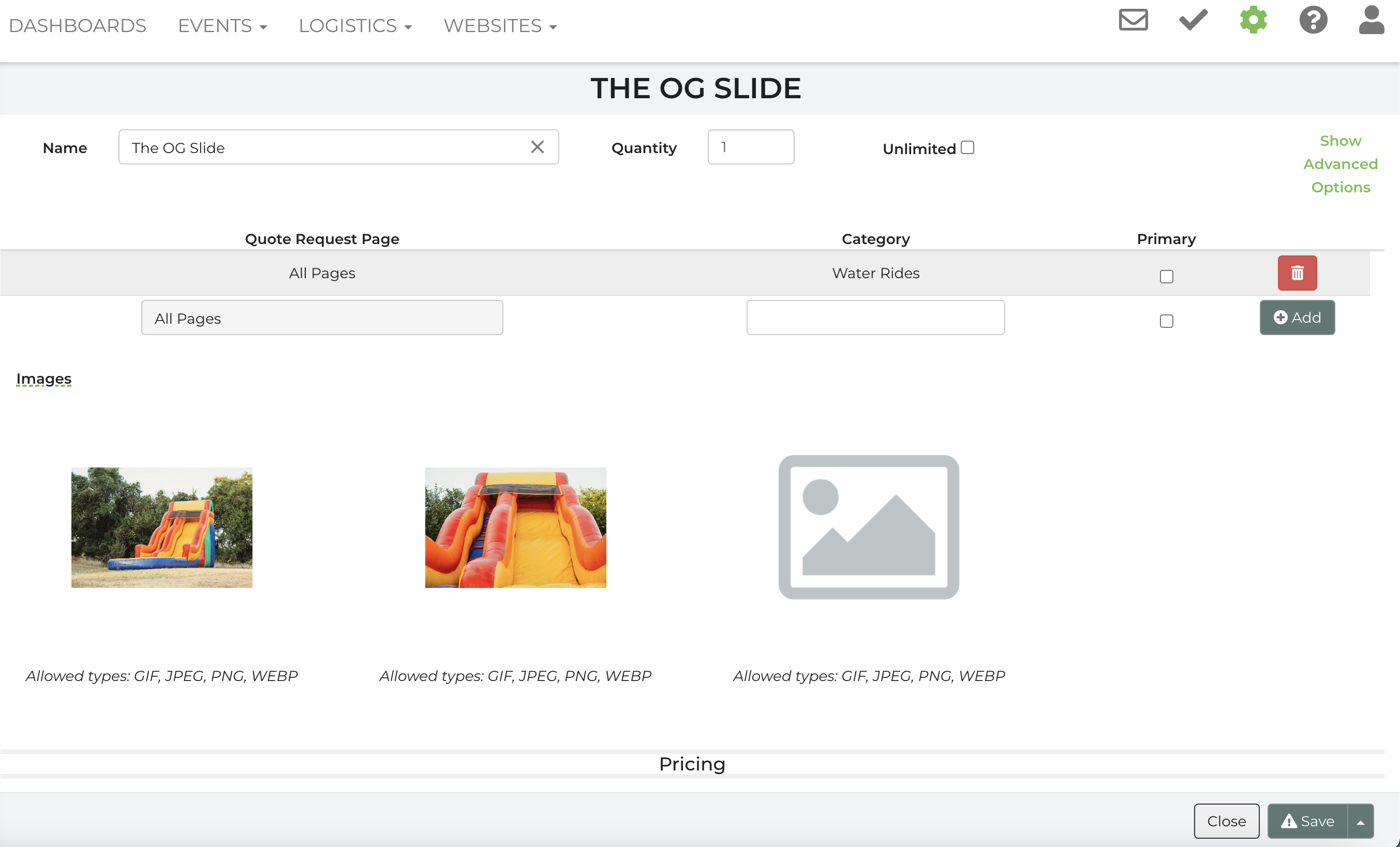Click the Add category button
This screenshot has width=1400, height=847.
[1297, 317]
